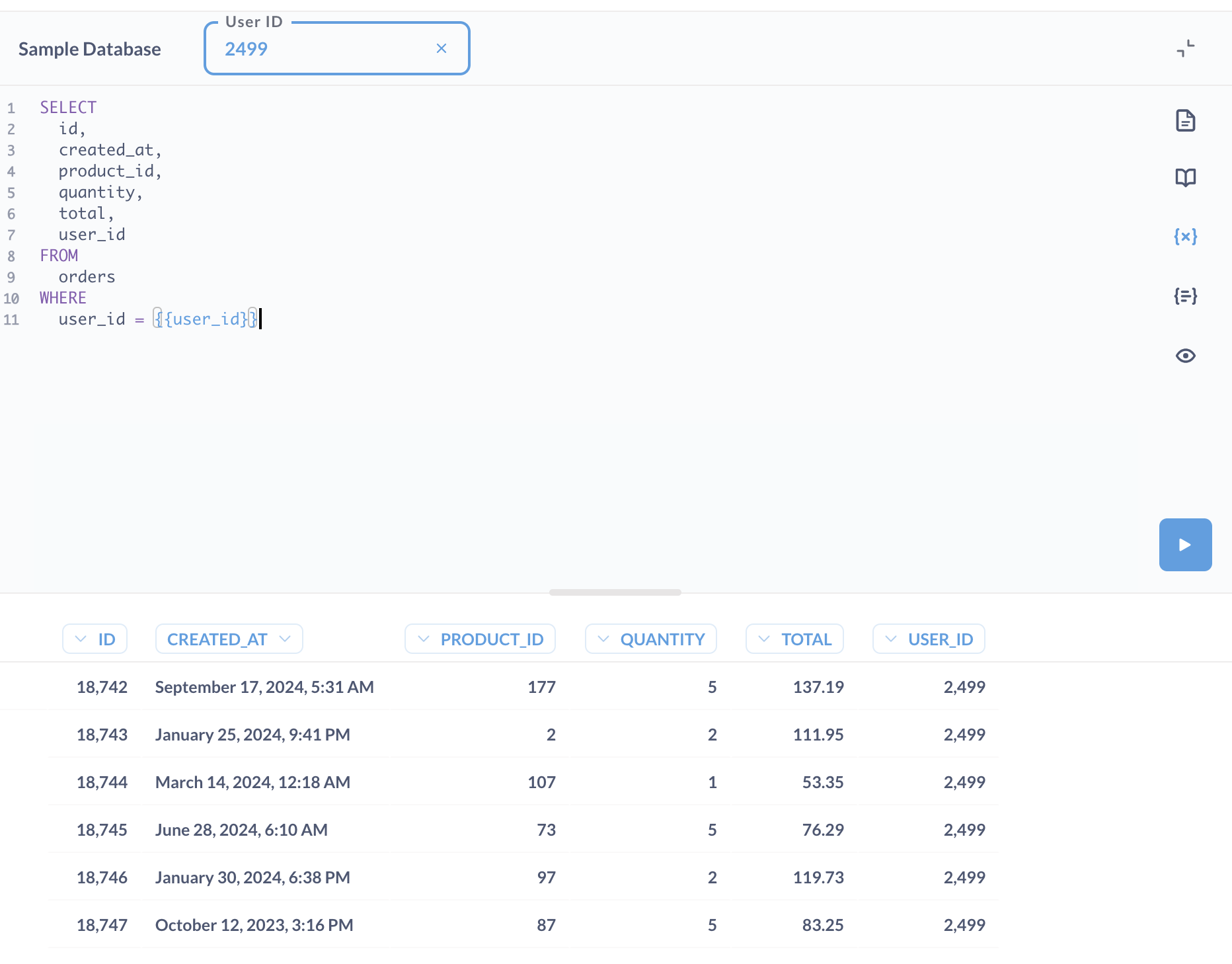Click the User ID input field

tap(324, 49)
